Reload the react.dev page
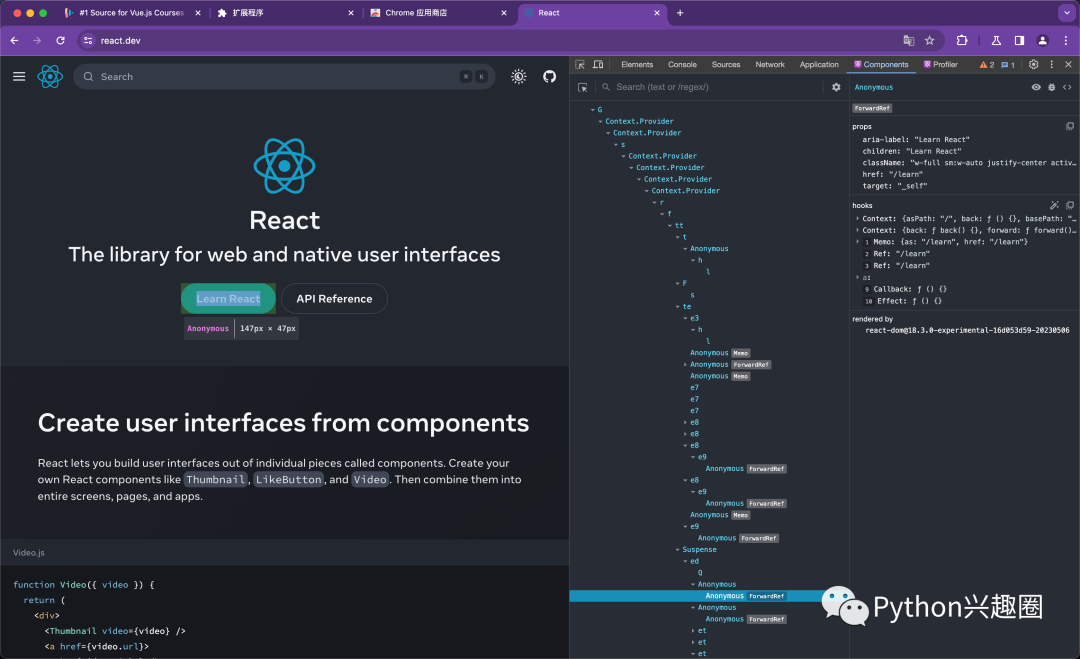This screenshot has width=1080, height=659. coord(61,41)
